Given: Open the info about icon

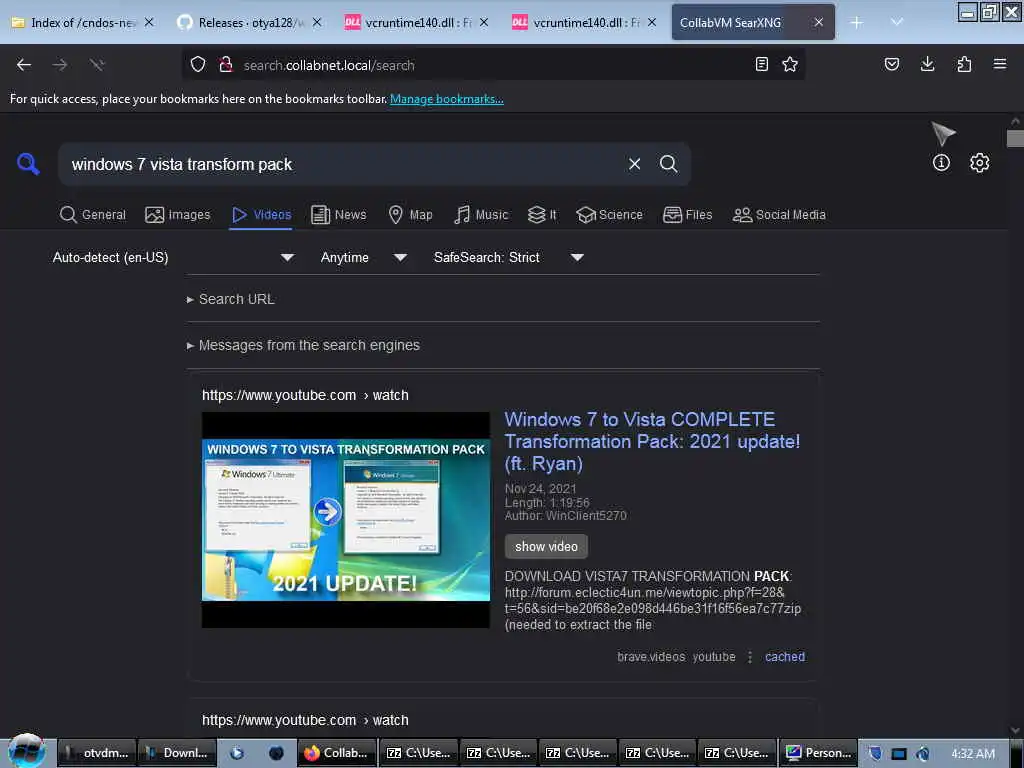Looking at the screenshot, I should [941, 163].
